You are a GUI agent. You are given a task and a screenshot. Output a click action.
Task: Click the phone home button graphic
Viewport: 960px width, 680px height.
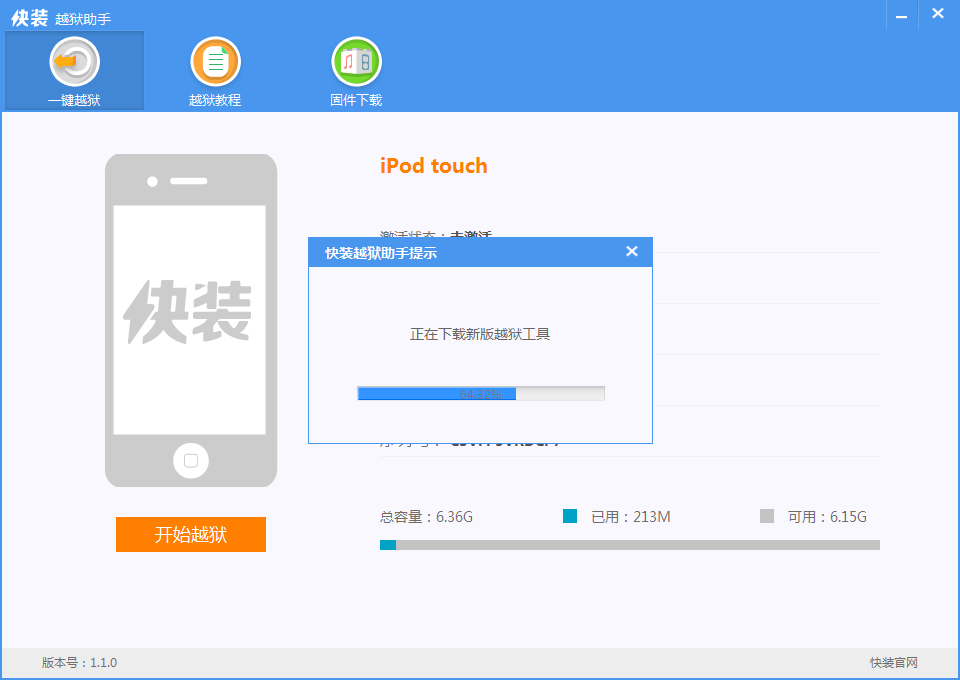[x=191, y=460]
